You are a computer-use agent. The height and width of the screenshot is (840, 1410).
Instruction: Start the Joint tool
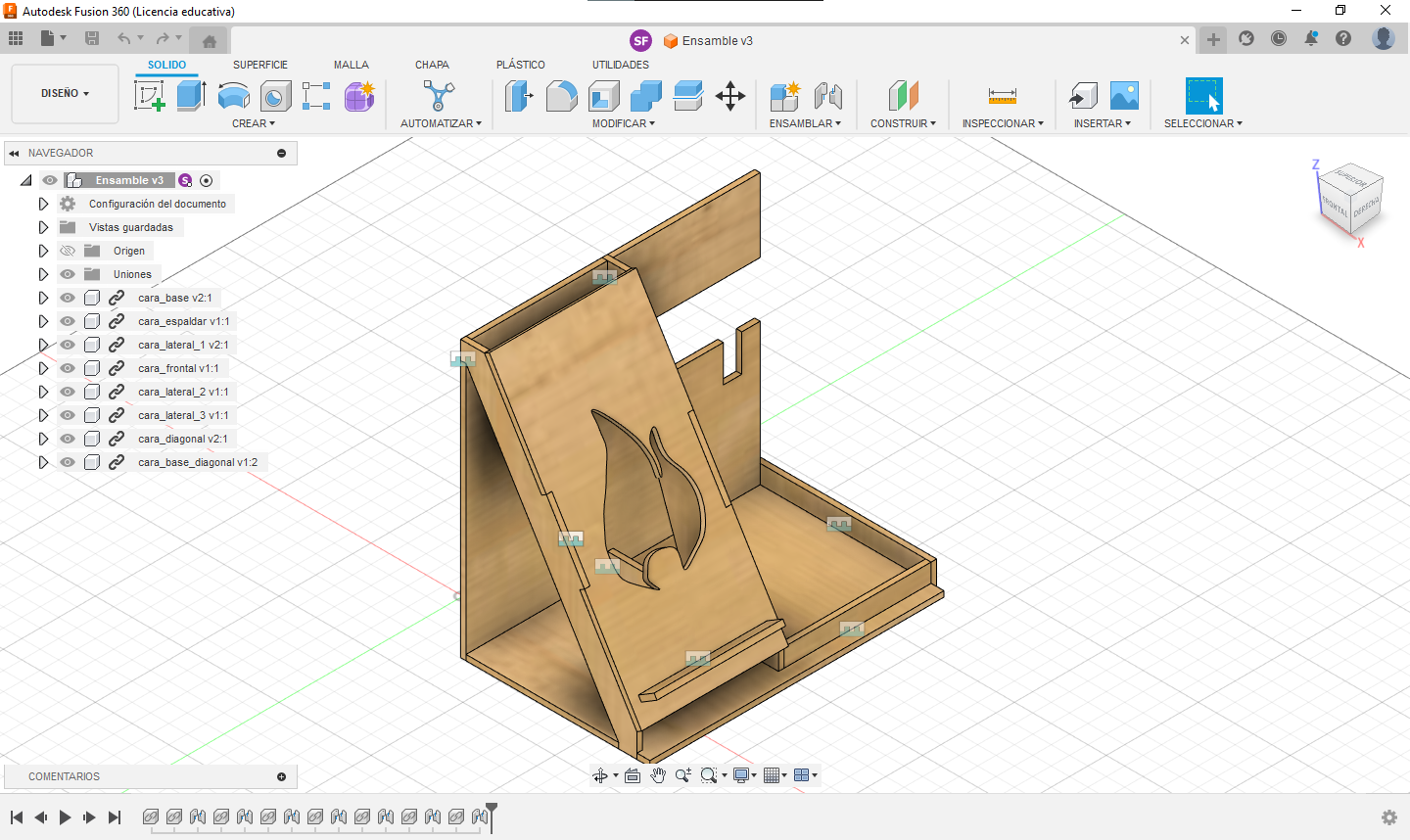828,96
